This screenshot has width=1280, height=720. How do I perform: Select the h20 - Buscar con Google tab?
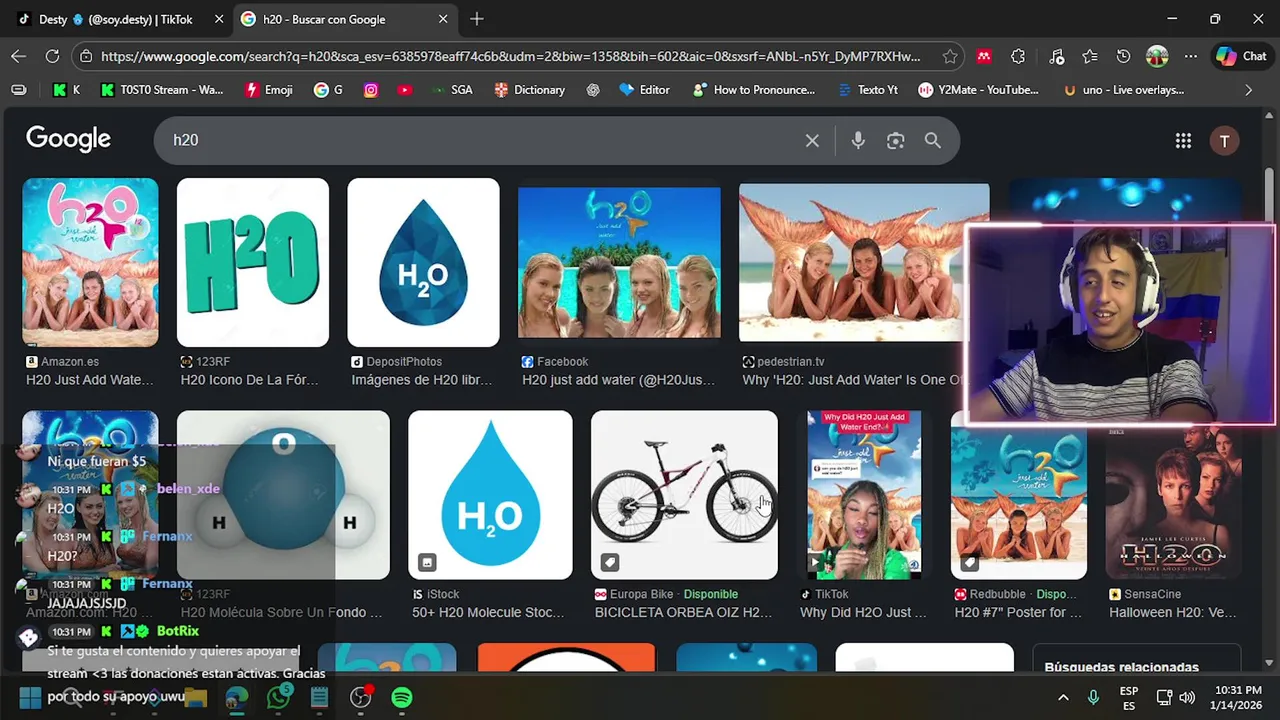tap(345, 19)
